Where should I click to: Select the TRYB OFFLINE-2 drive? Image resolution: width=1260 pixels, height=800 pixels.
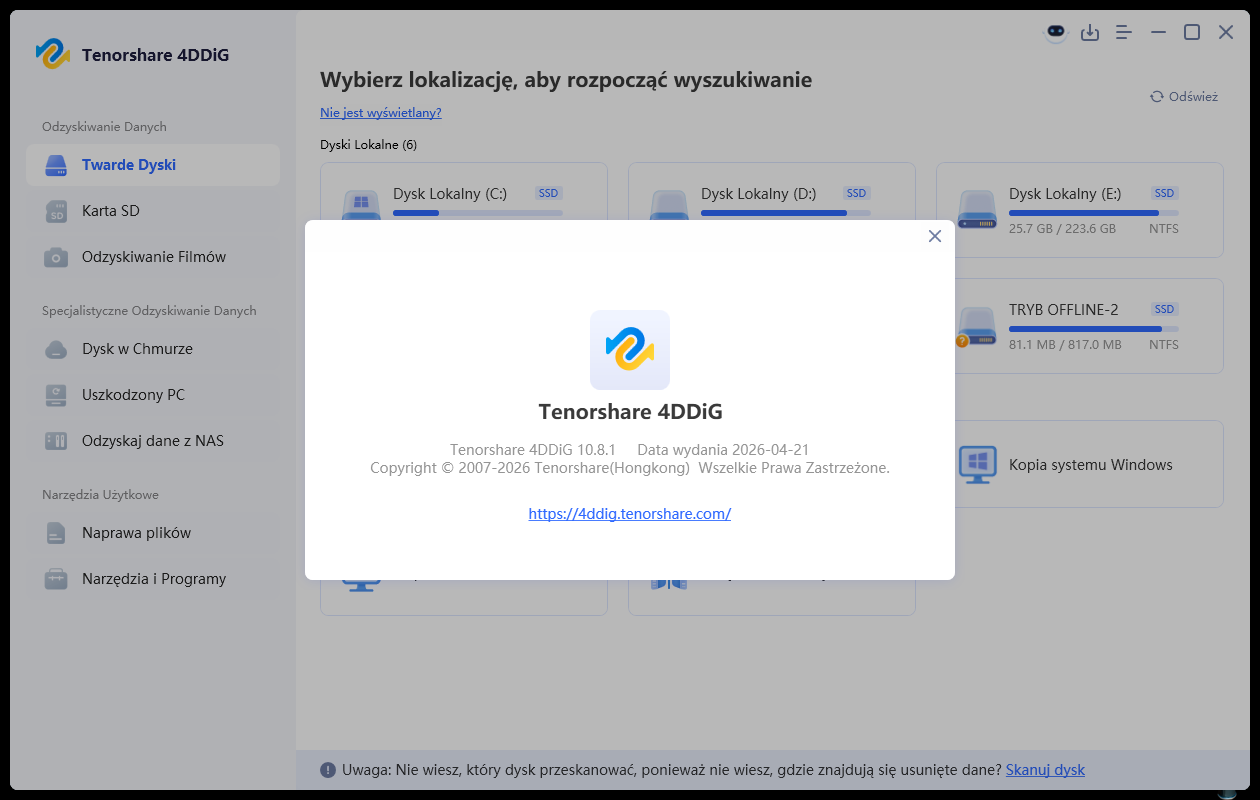tap(1080, 326)
